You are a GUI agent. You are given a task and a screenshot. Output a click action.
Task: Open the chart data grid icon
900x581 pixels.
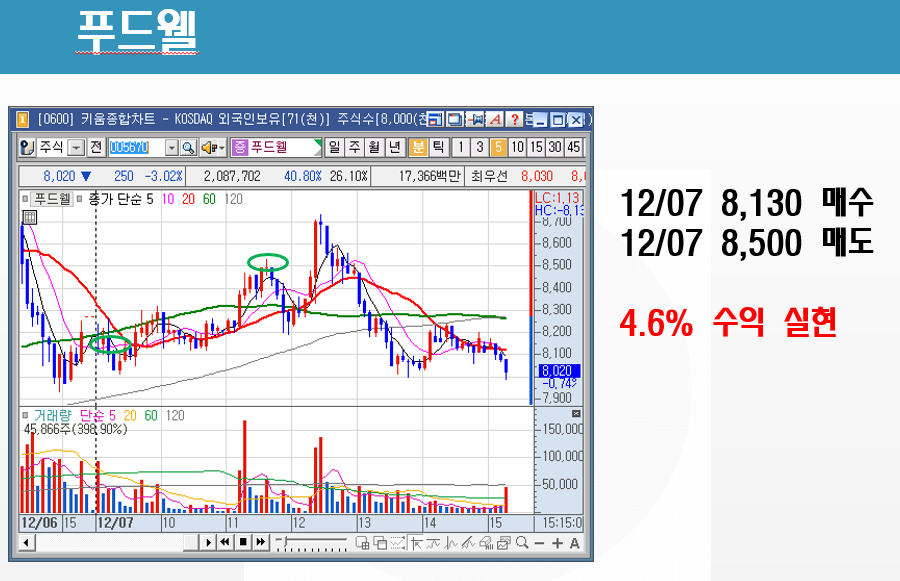click(29, 216)
